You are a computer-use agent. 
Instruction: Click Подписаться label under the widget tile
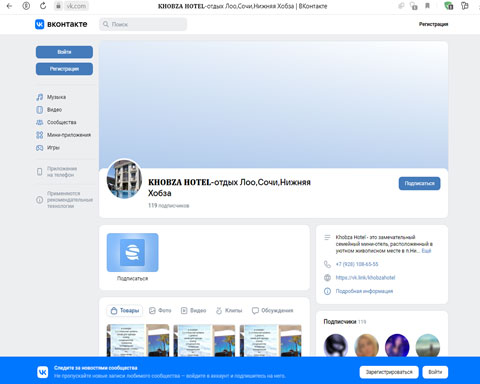click(132, 278)
